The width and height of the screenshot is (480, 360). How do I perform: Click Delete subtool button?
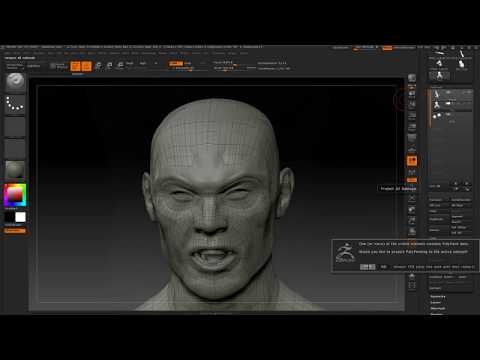[439, 230]
